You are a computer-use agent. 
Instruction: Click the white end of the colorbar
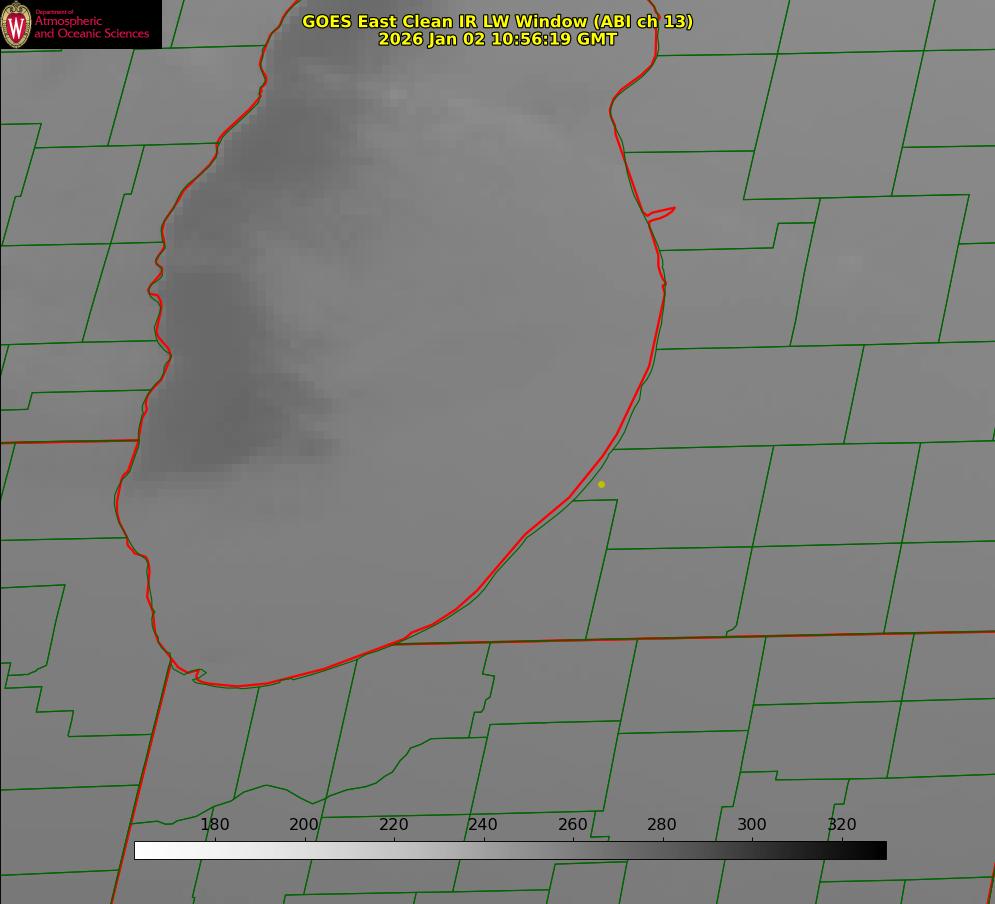click(x=141, y=850)
